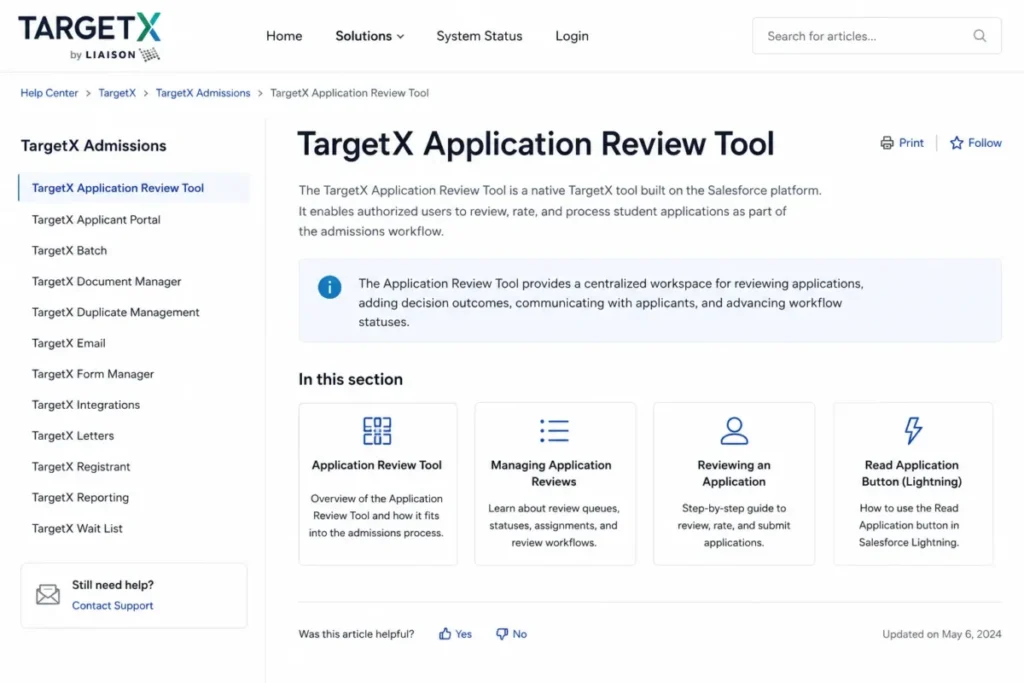1024x683 pixels.
Task: Click the thumbs up icon
Action: (445, 633)
